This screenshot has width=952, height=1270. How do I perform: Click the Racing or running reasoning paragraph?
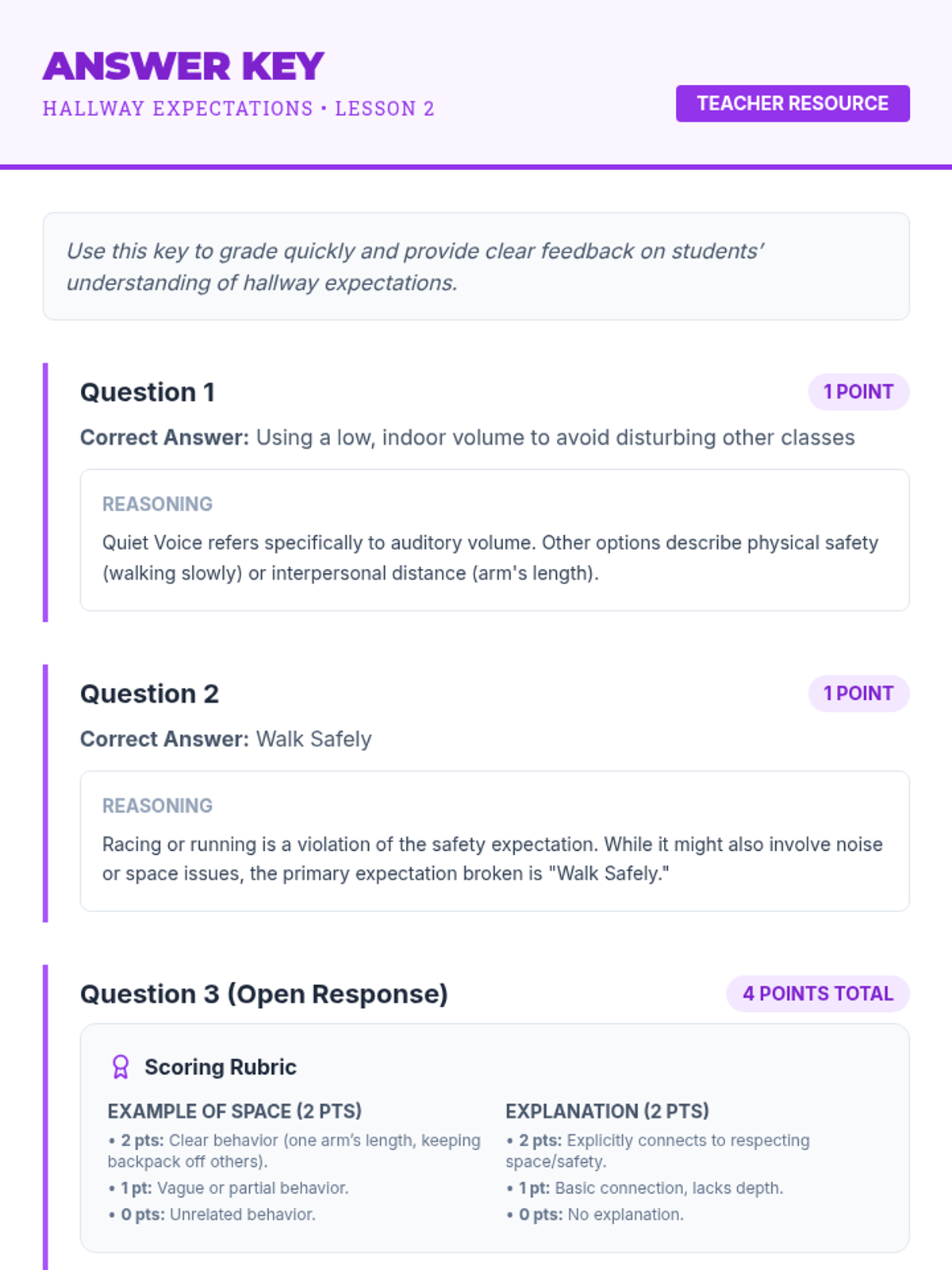pyautogui.click(x=493, y=859)
